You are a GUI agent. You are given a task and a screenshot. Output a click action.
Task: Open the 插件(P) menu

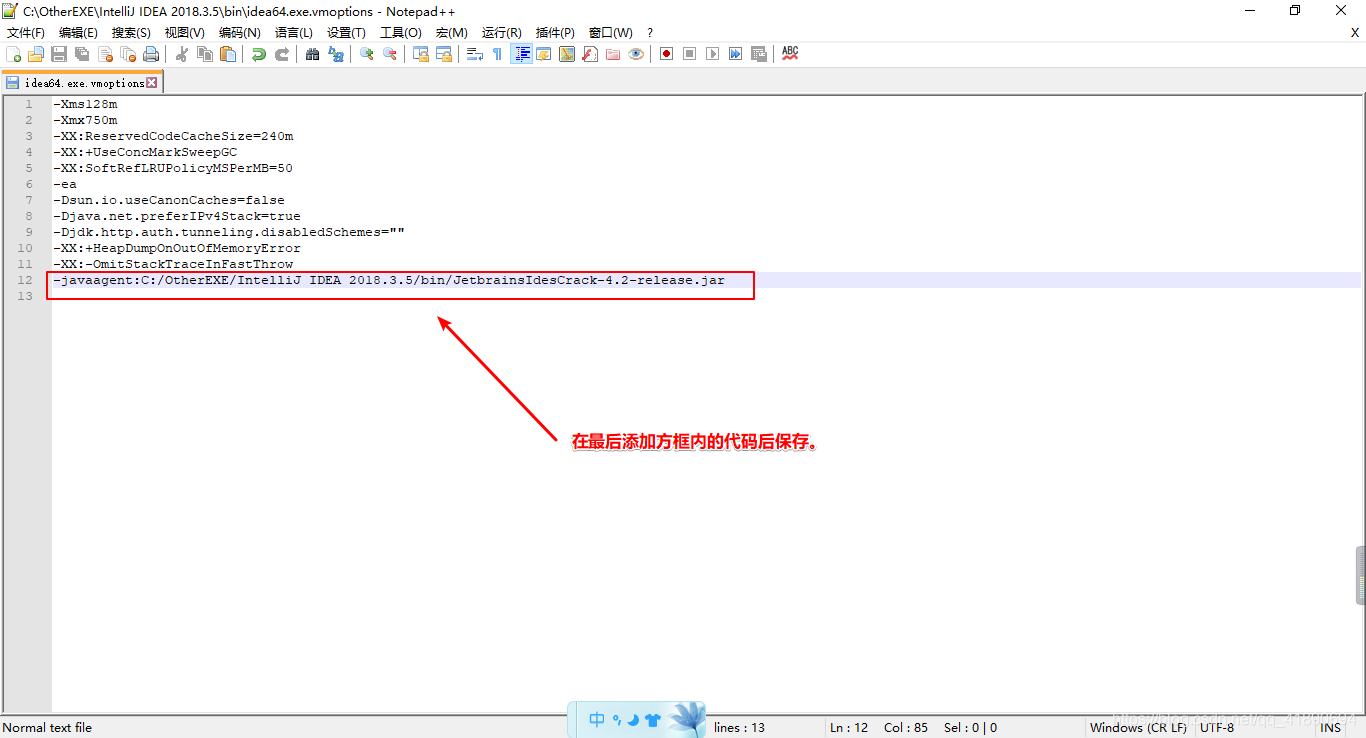pyautogui.click(x=555, y=33)
